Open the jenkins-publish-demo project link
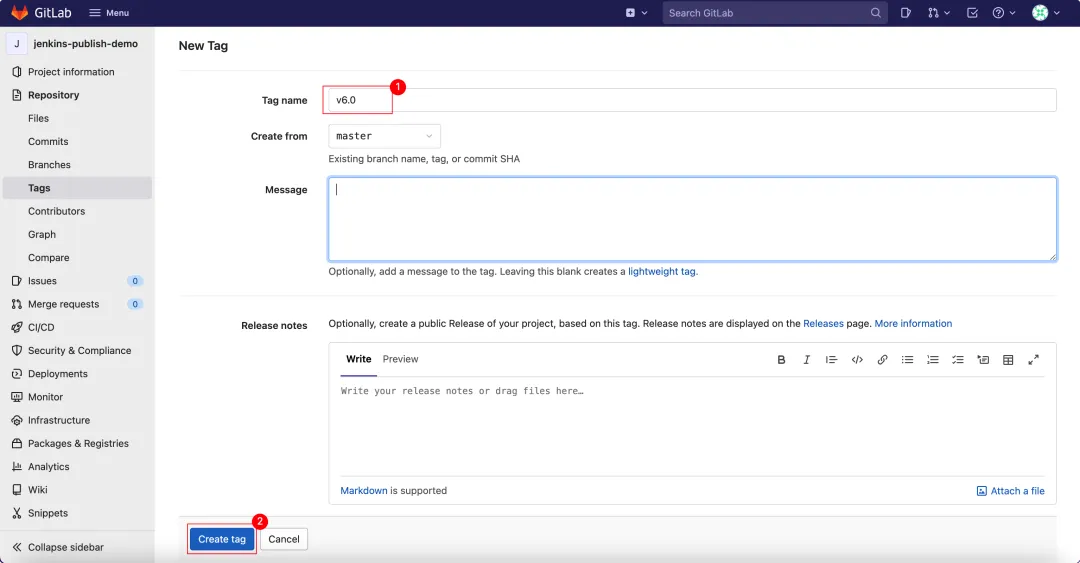Screen dimensions: 1080x563 tap(85, 43)
